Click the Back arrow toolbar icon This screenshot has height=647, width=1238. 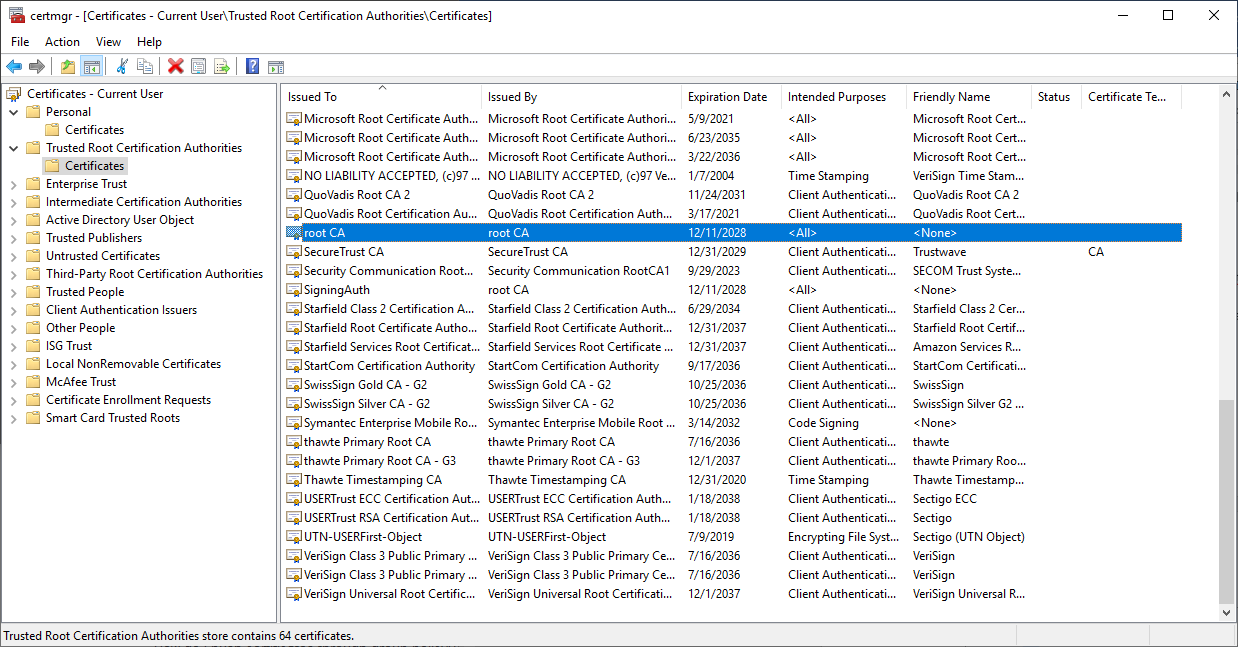(x=14, y=67)
